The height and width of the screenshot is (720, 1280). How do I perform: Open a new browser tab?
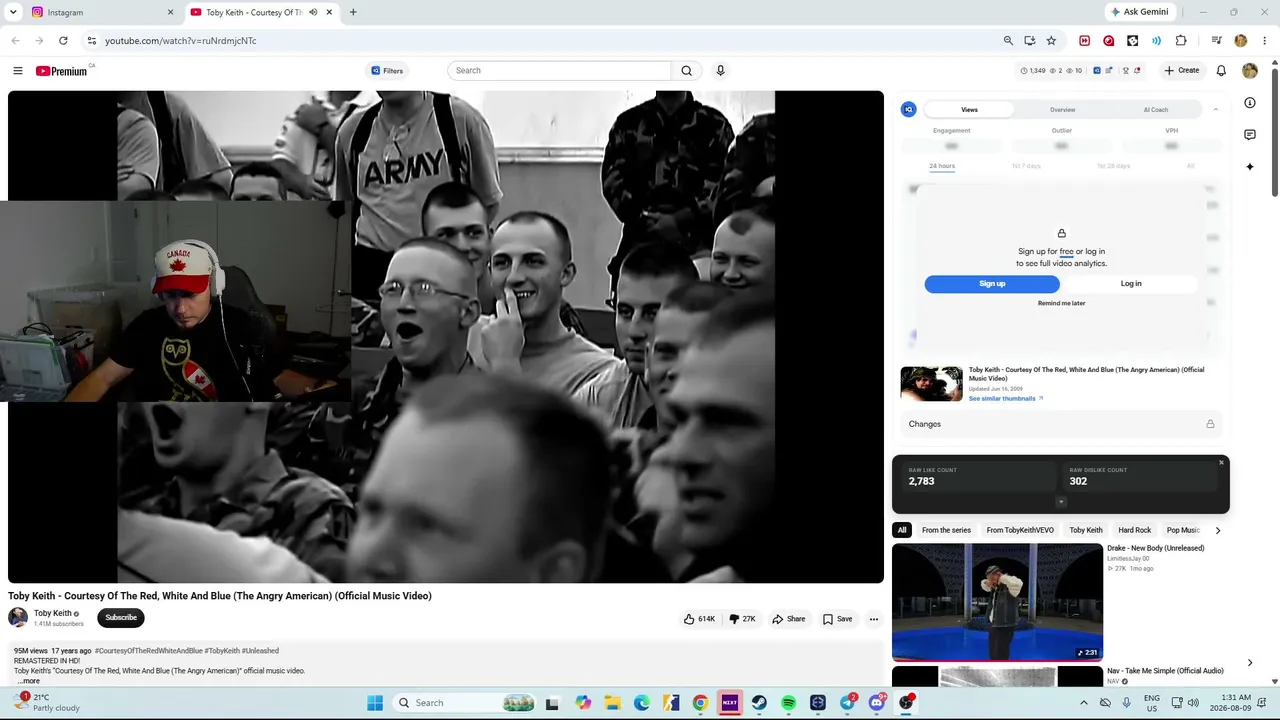[x=353, y=12]
